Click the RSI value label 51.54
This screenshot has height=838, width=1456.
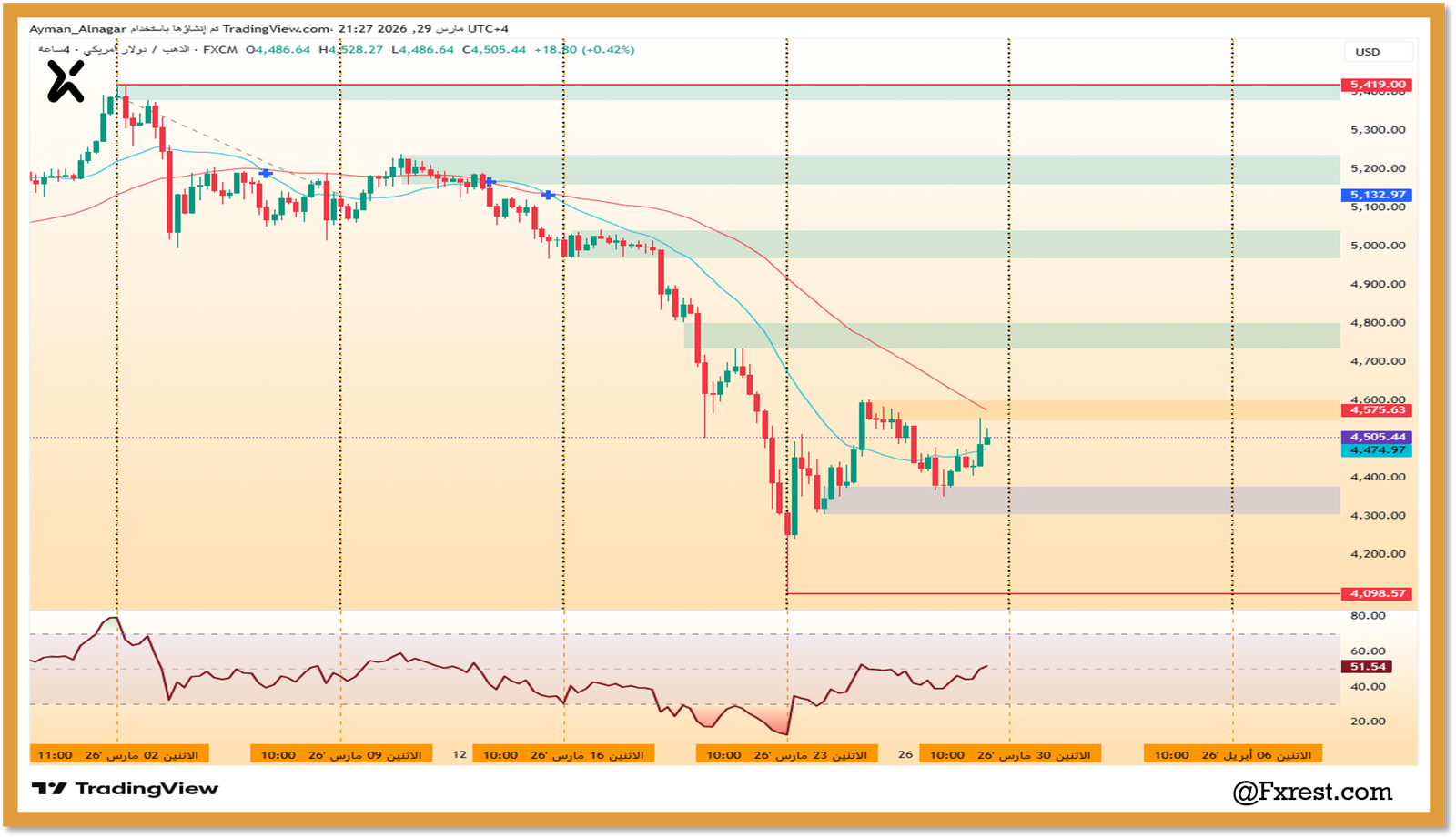click(1367, 667)
